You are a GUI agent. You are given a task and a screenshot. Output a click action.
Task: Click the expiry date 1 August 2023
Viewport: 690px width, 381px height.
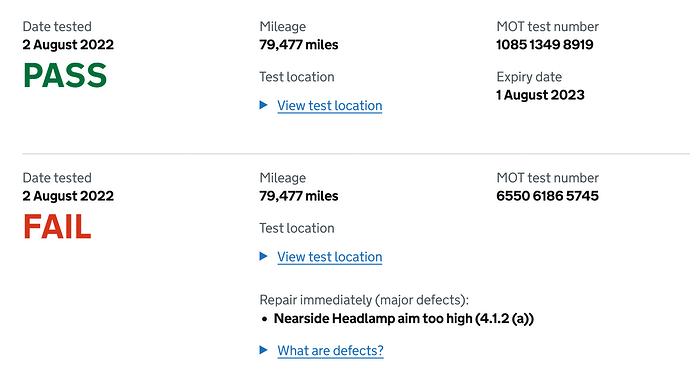[540, 95]
